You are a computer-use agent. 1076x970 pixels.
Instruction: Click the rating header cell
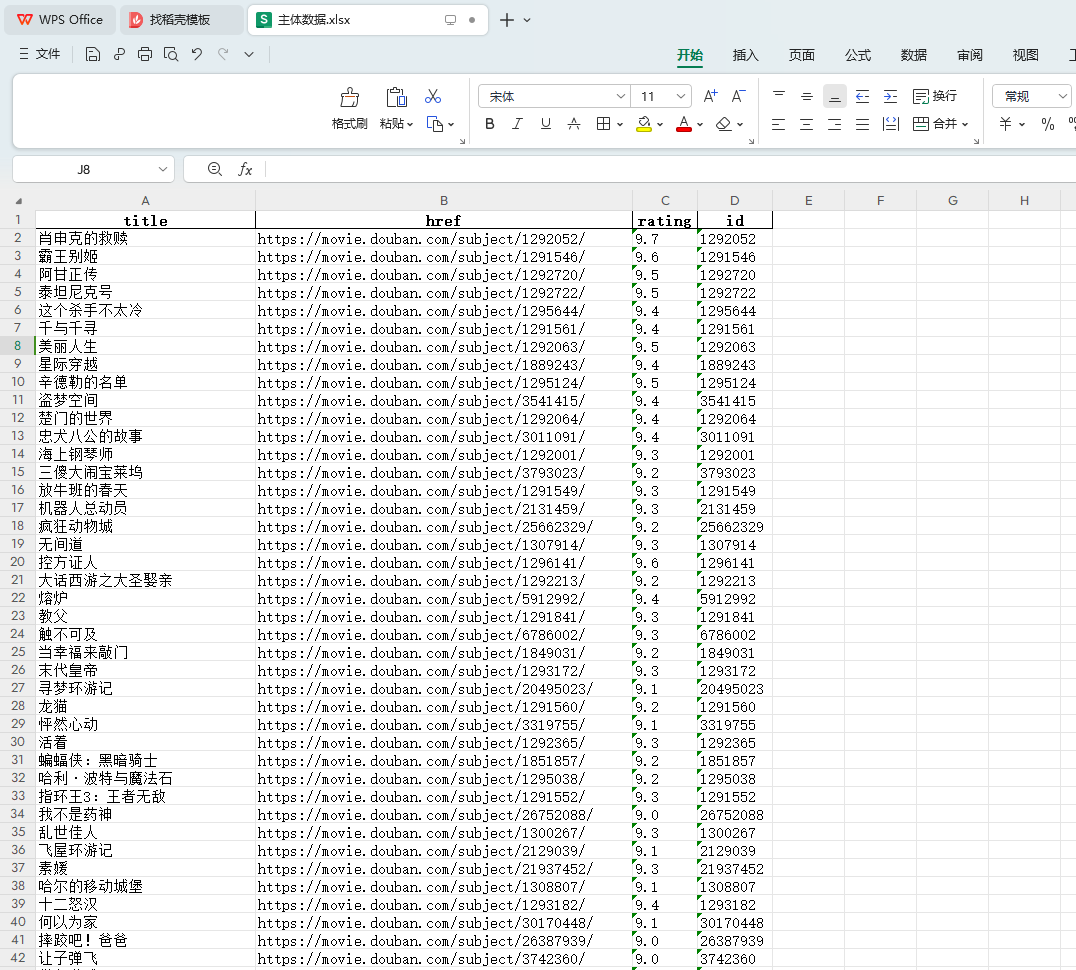(664, 220)
